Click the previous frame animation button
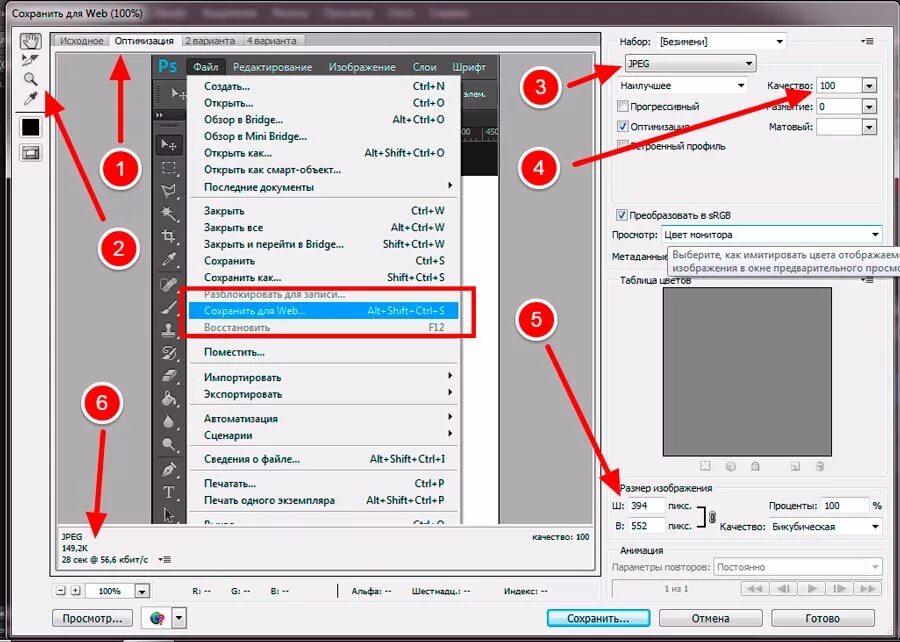900x642 pixels. pos(783,589)
